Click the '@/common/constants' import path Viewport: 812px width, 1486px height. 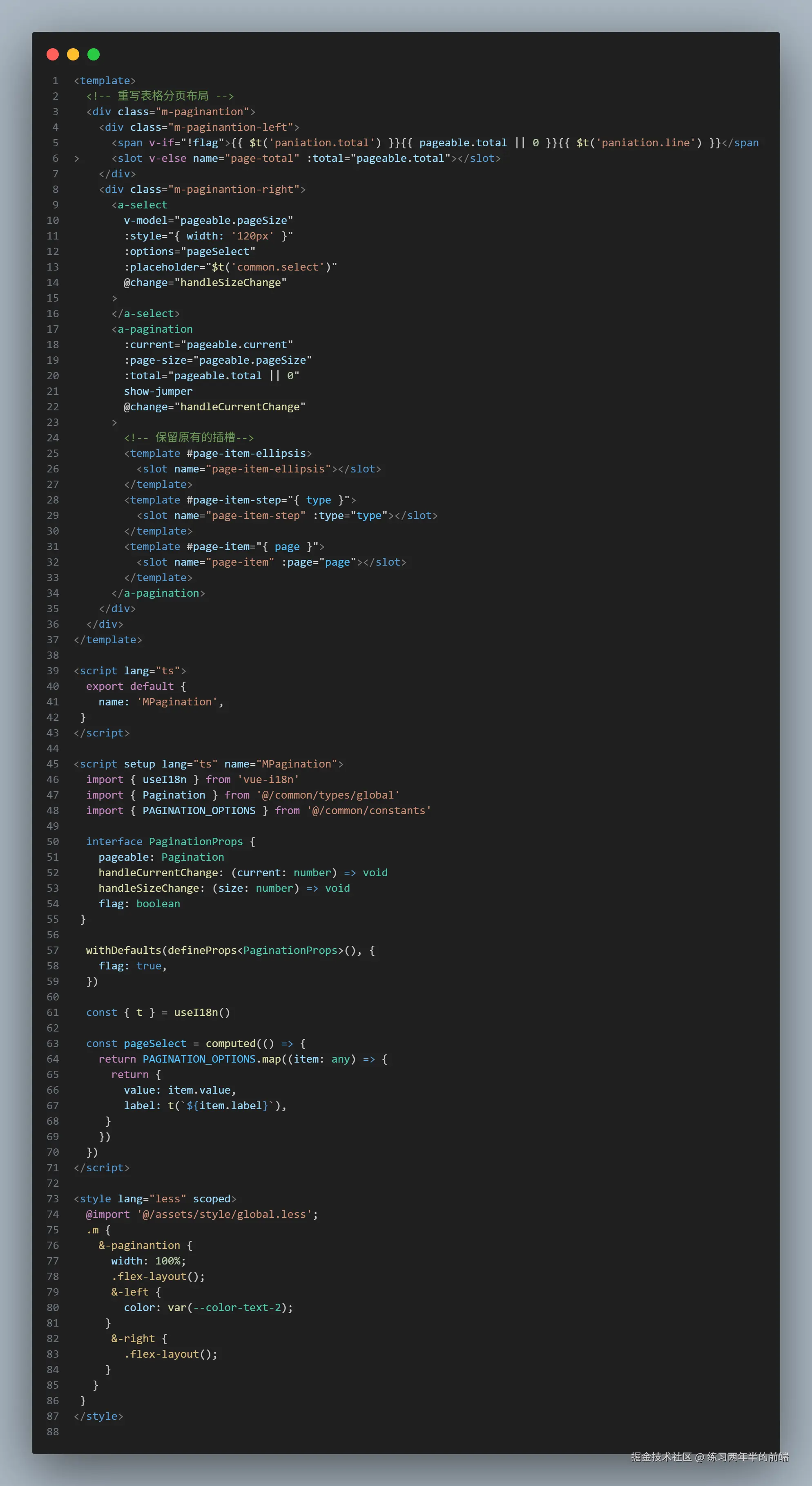[x=368, y=810]
